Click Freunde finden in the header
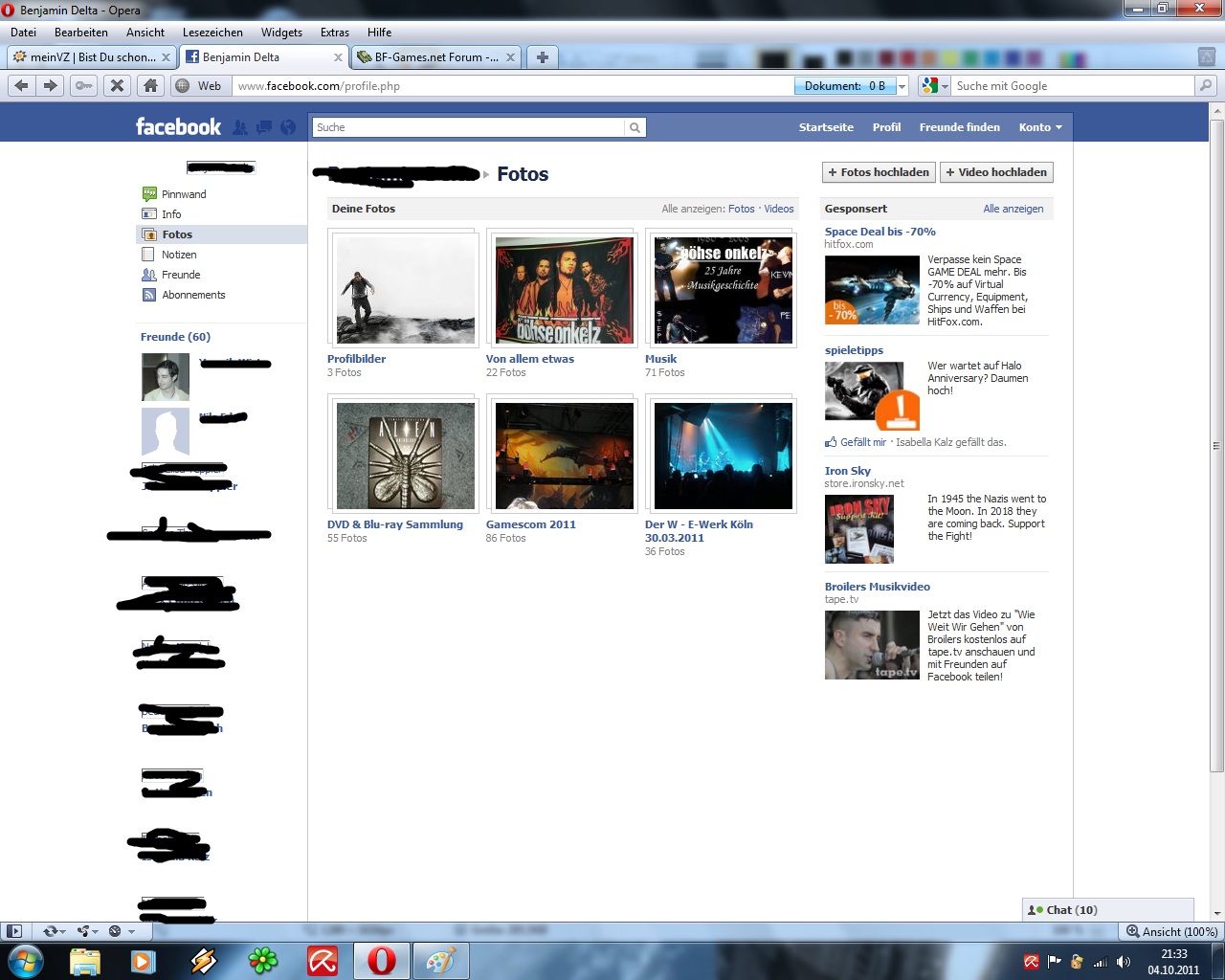 (x=960, y=127)
